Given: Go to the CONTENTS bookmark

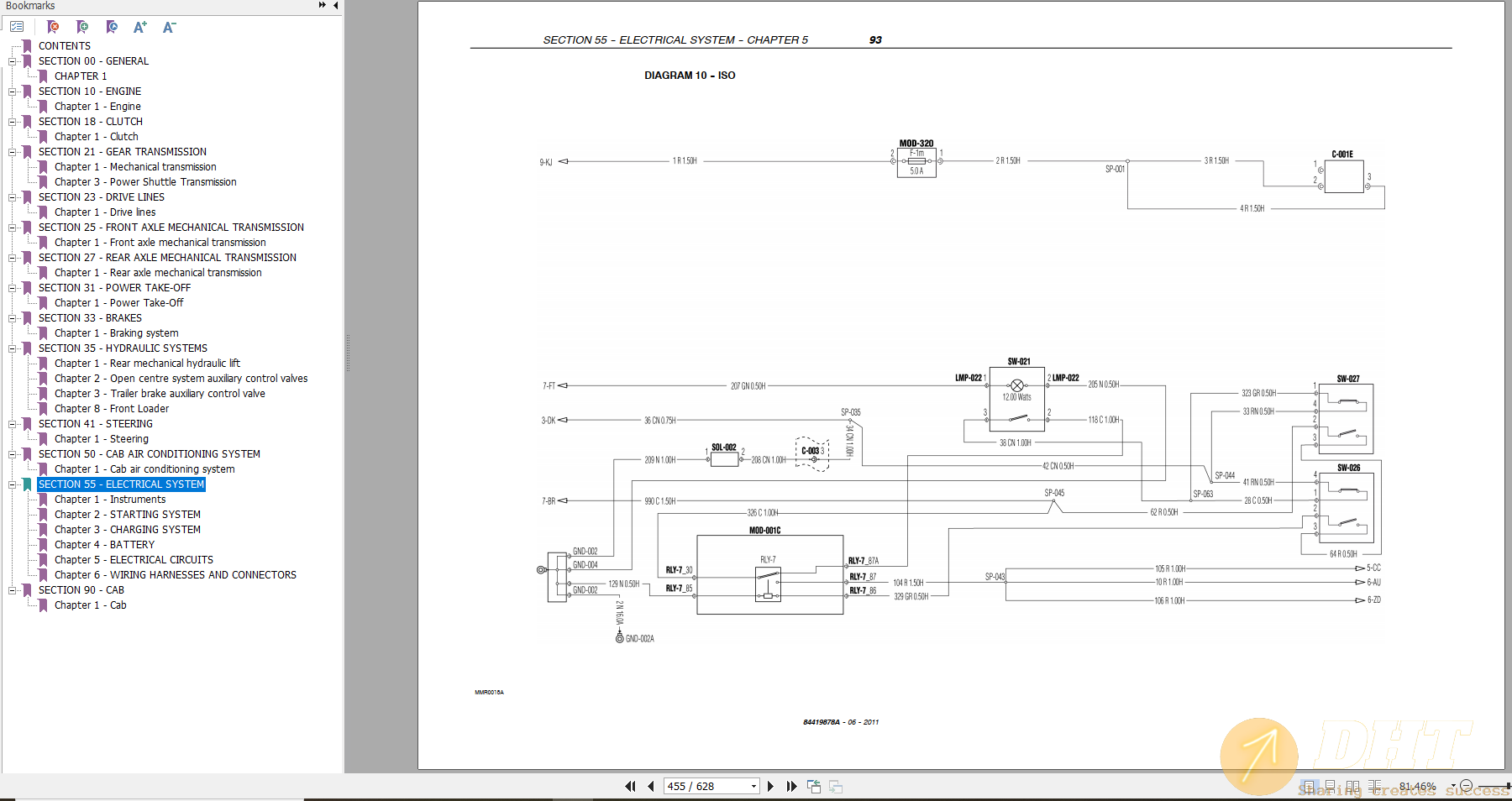Looking at the screenshot, I should tap(65, 45).
